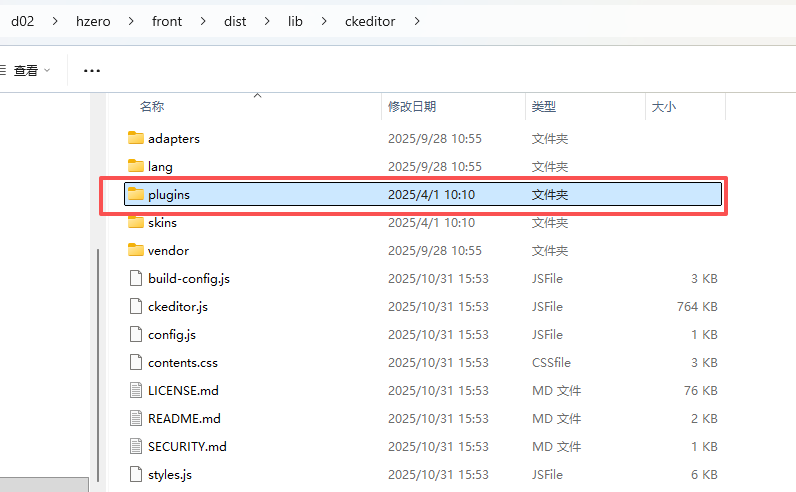Sort by 修改日期 column header

tap(412, 106)
